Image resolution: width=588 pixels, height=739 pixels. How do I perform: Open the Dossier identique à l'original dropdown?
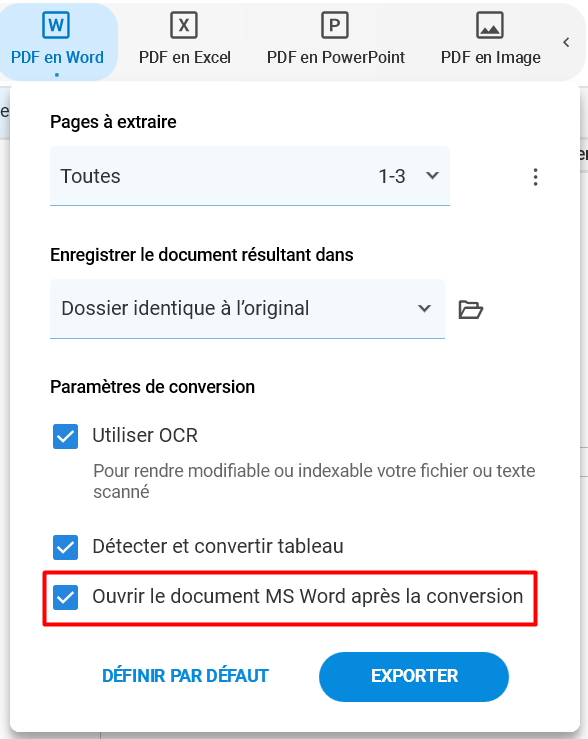(247, 309)
